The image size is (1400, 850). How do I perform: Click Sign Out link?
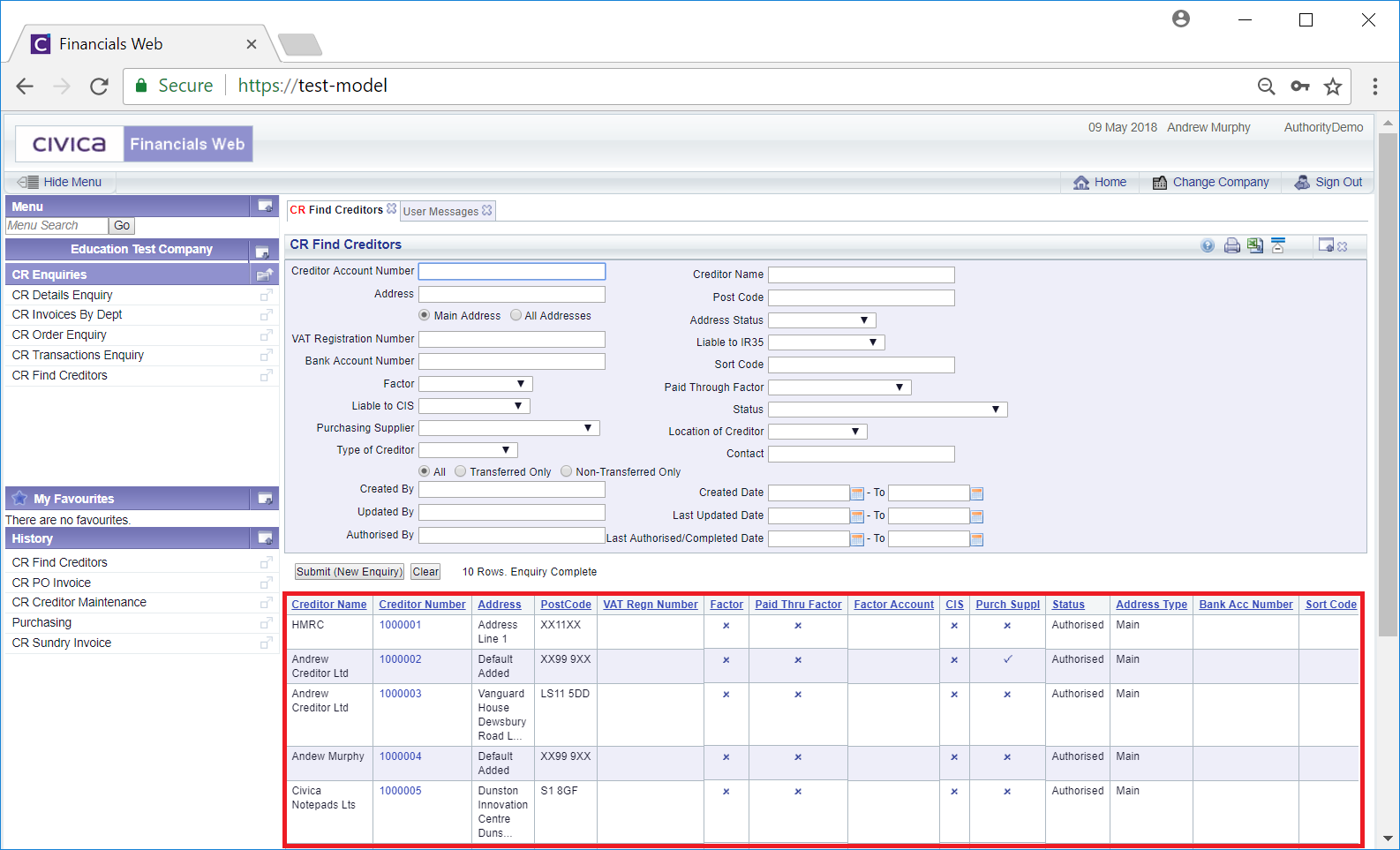[1328, 182]
